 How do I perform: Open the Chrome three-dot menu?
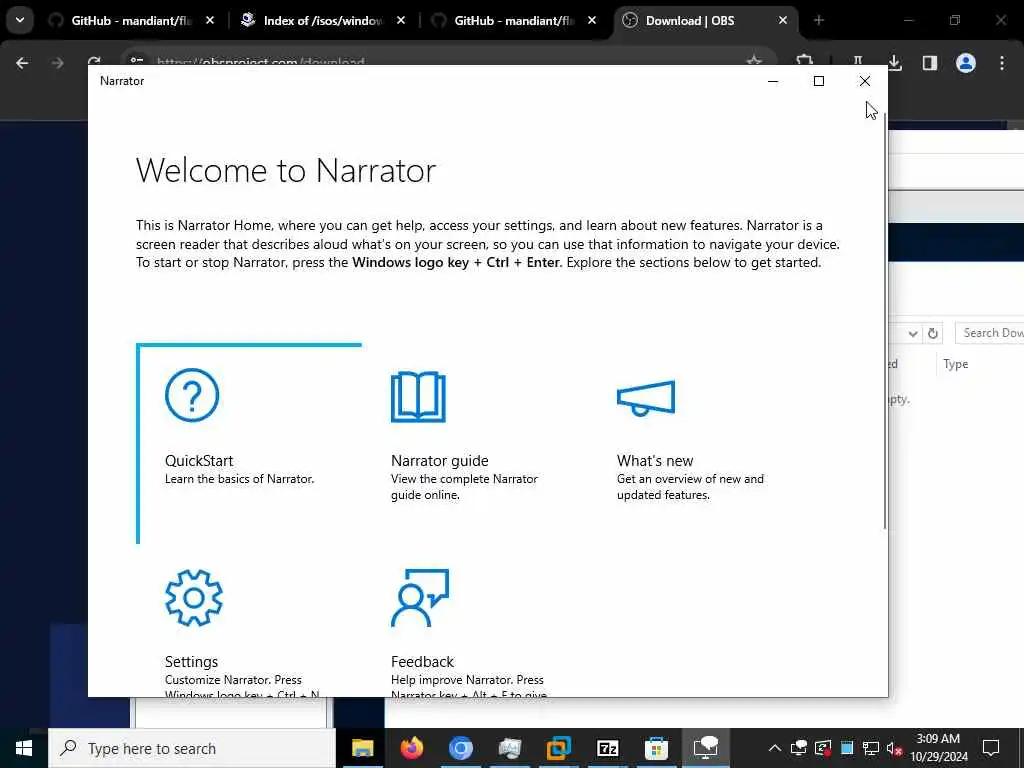pyautogui.click(x=1002, y=63)
